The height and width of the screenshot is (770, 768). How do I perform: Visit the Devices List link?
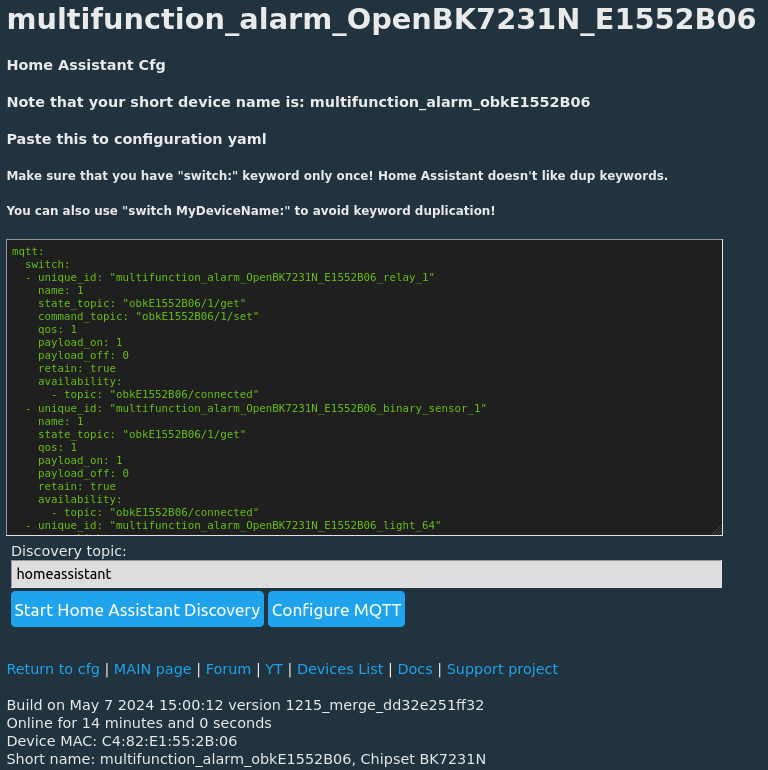click(340, 669)
